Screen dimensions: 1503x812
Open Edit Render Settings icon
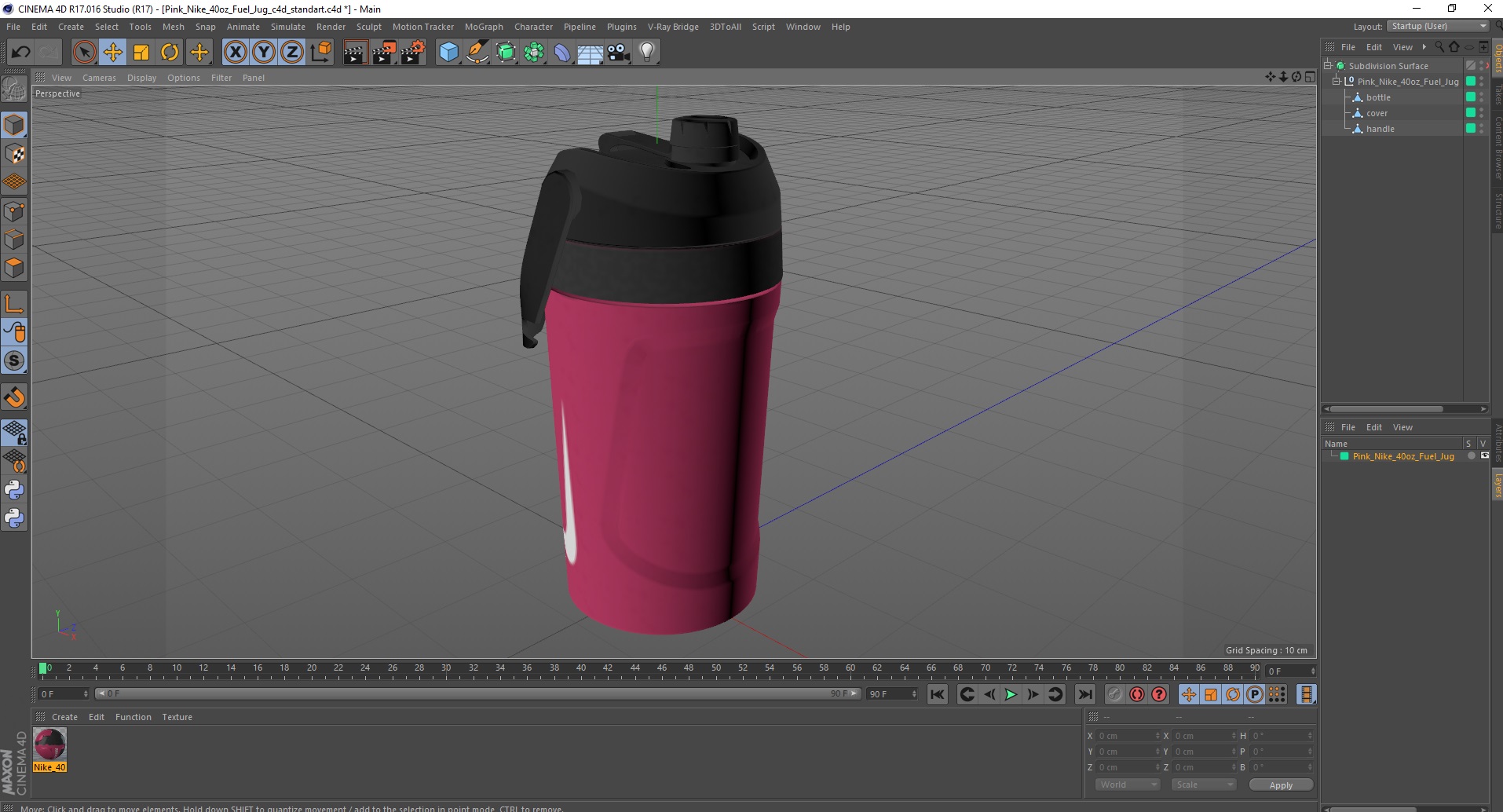[x=413, y=53]
